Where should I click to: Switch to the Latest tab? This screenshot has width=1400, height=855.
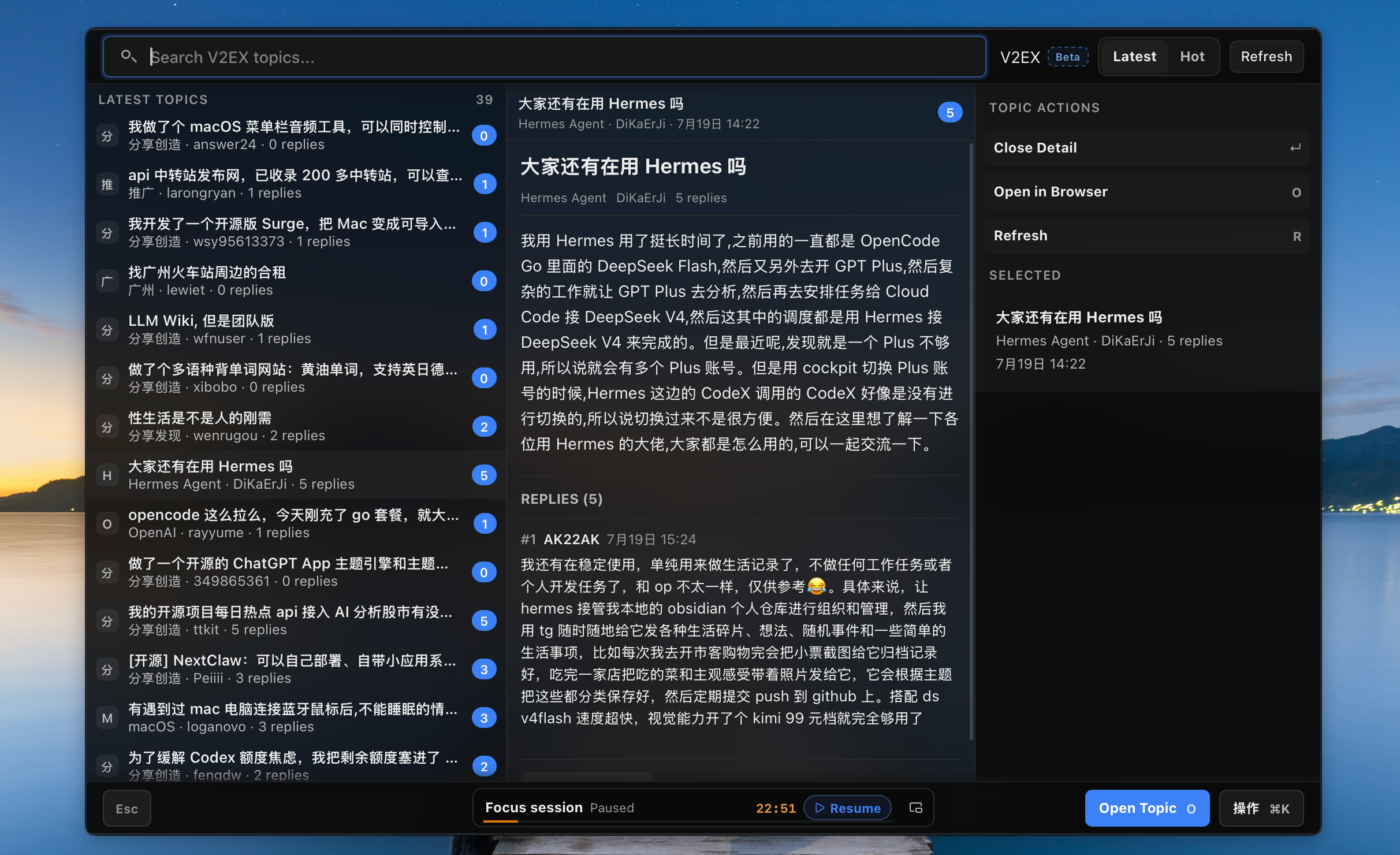[x=1134, y=57]
